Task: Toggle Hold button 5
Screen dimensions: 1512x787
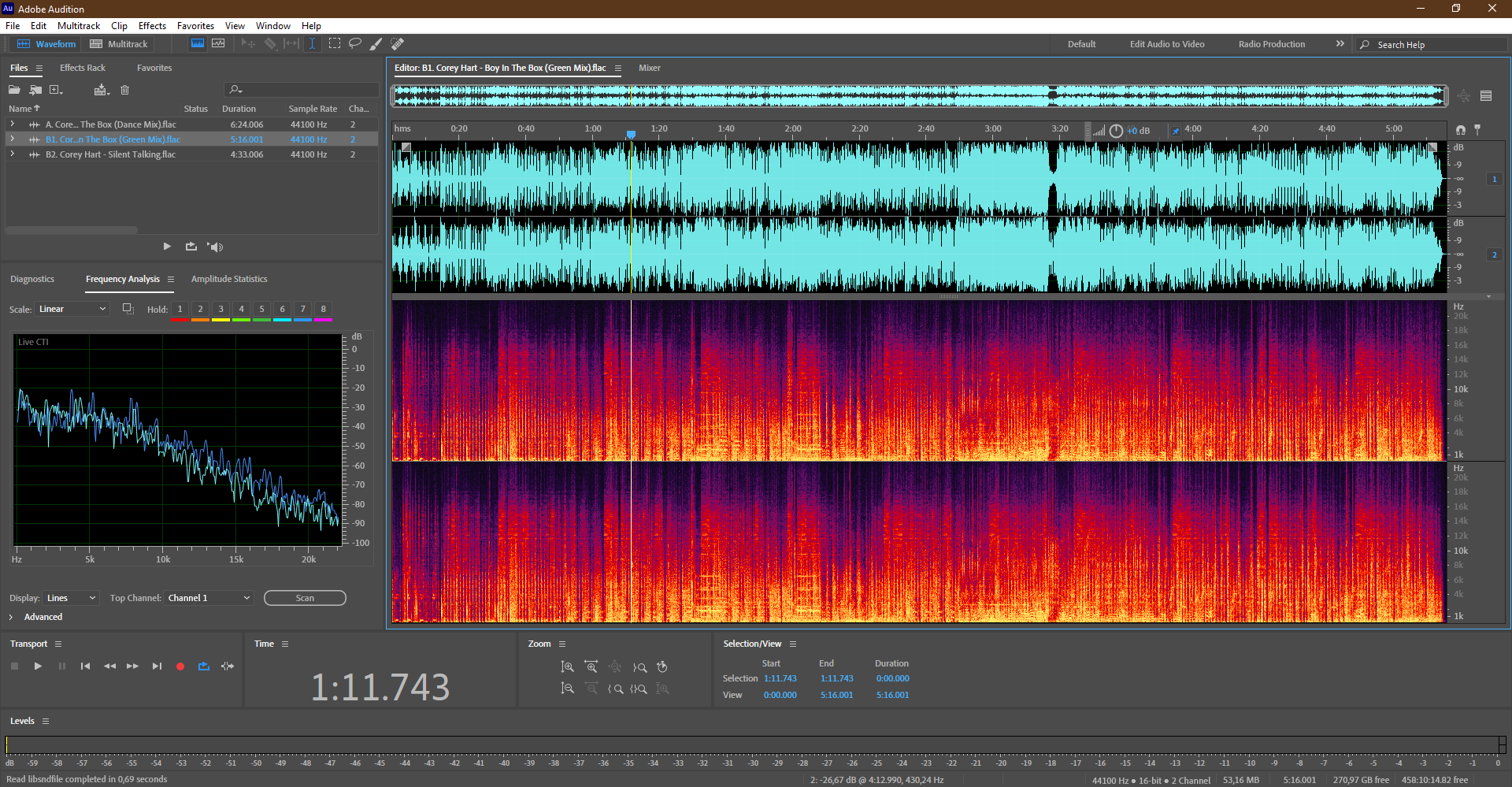Action: pos(261,310)
